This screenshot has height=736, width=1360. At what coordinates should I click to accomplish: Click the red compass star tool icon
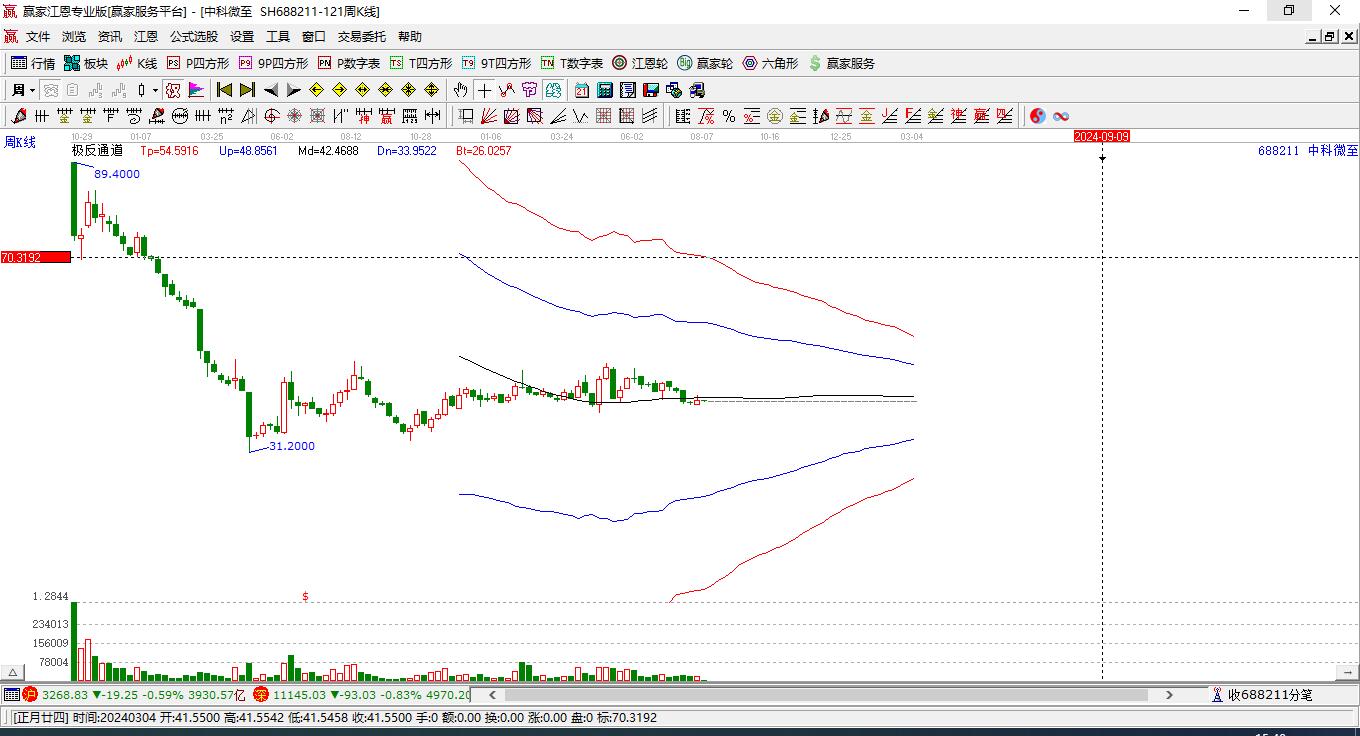click(294, 116)
